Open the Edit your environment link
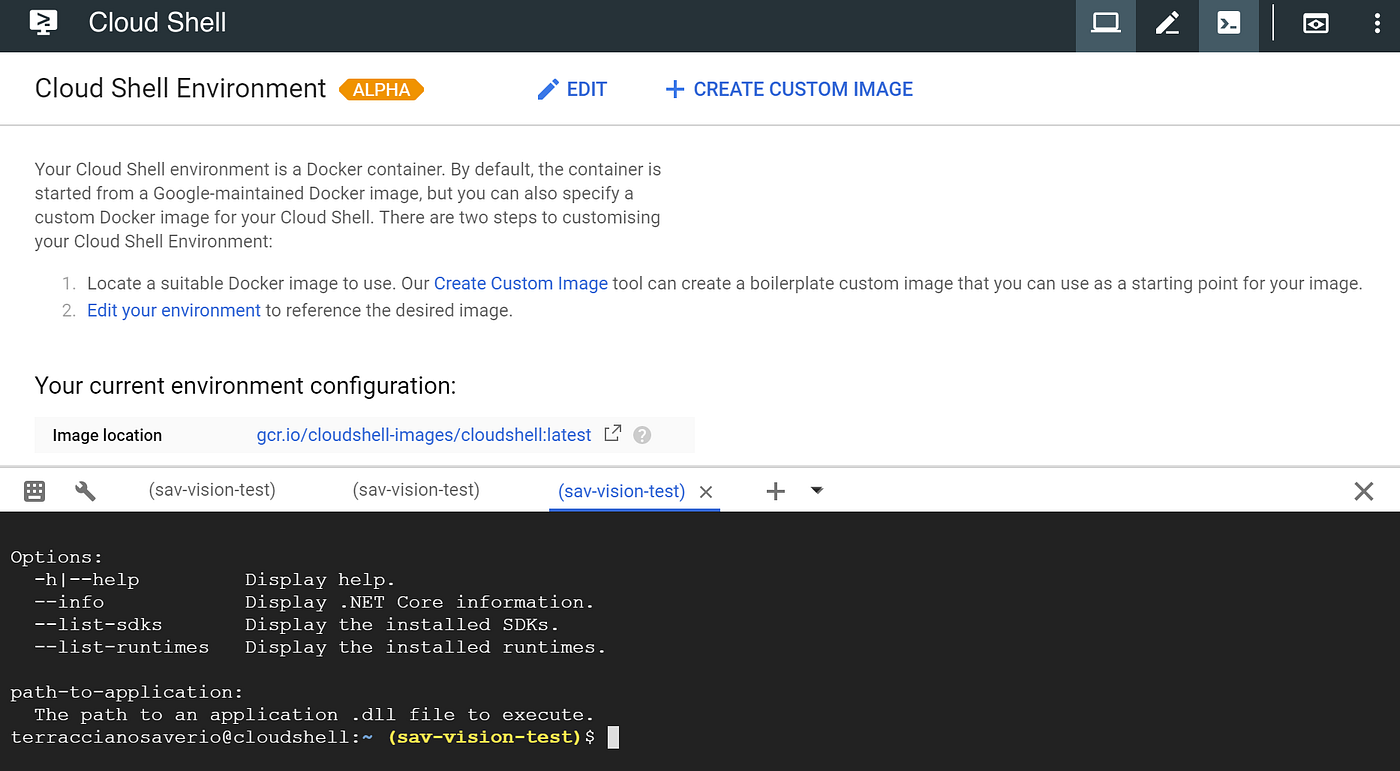 (x=174, y=310)
